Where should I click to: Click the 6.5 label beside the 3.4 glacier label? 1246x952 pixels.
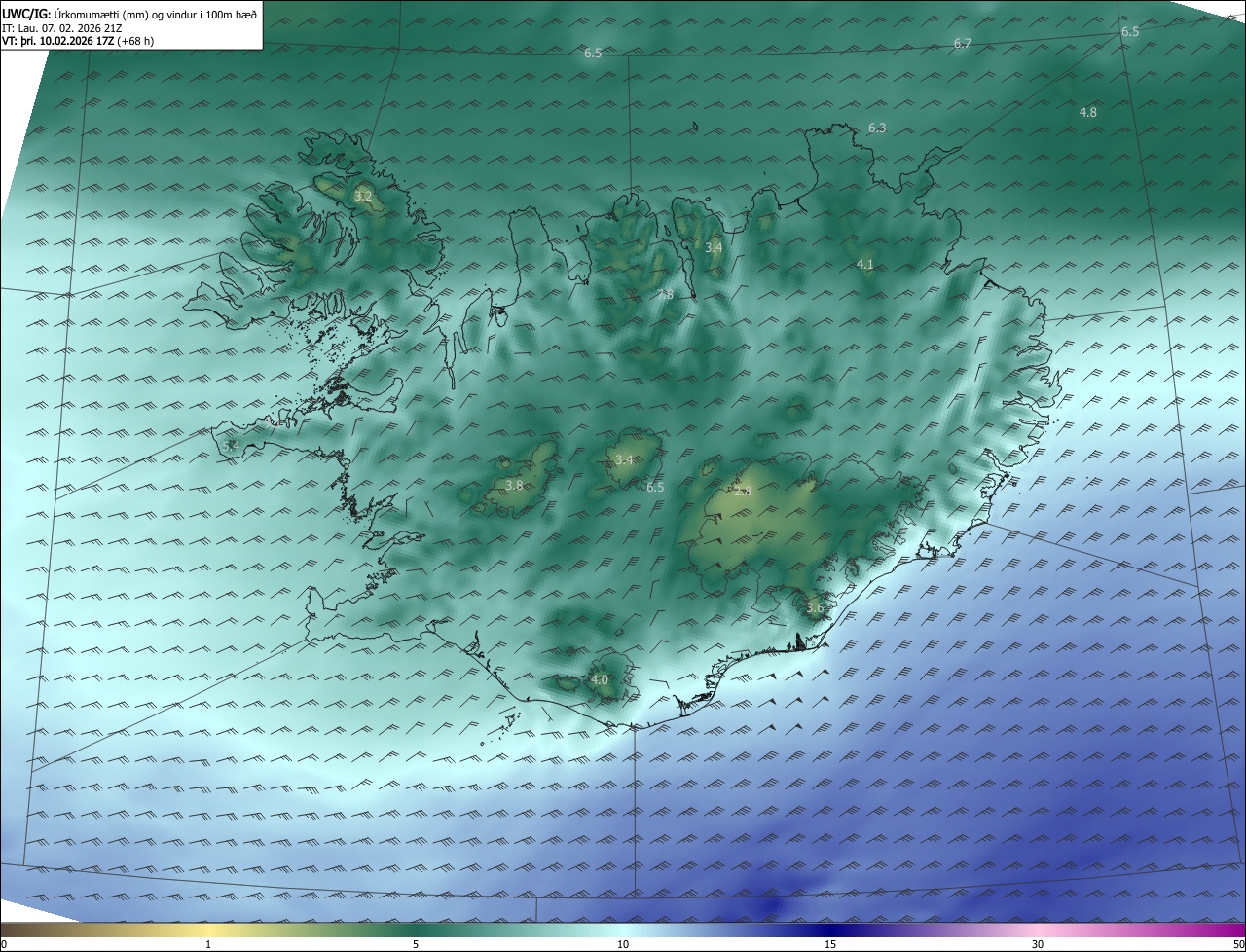(655, 487)
